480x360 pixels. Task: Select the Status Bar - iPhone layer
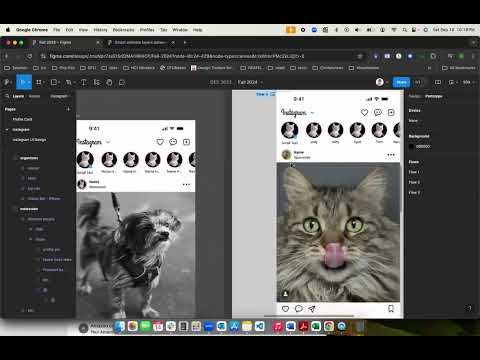(44, 198)
